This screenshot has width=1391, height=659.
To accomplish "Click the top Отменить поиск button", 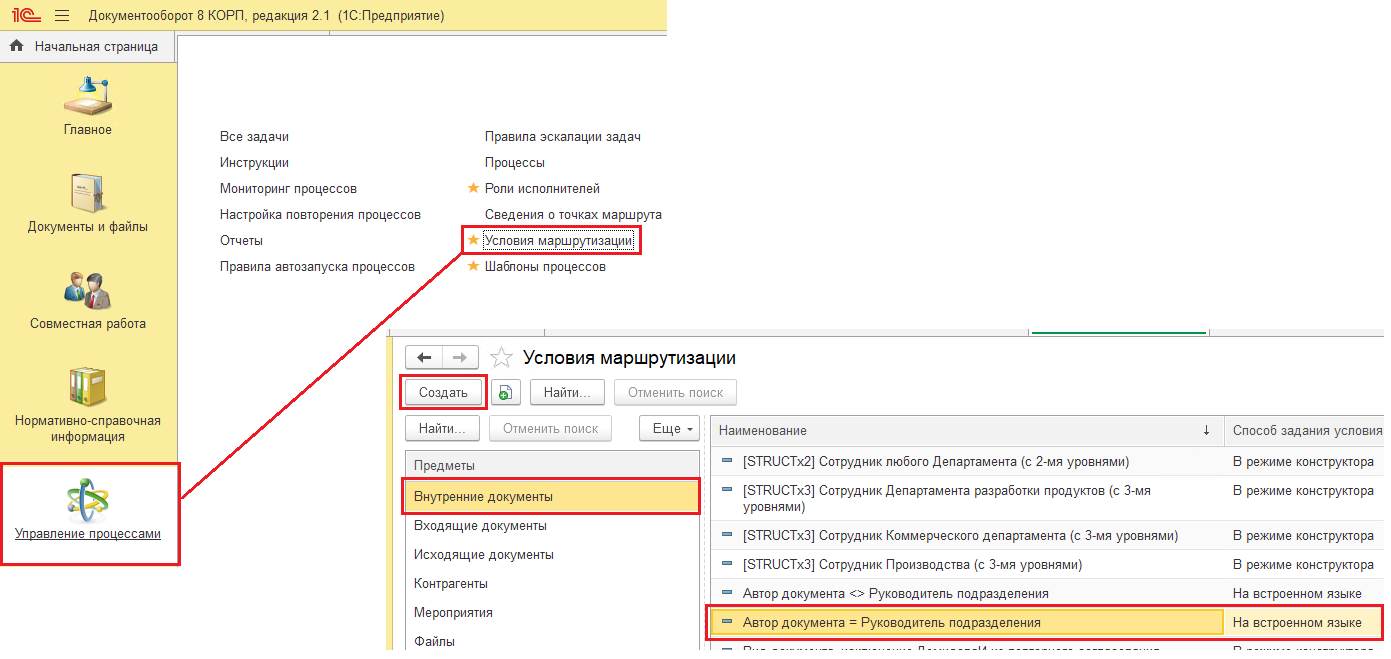I will pyautogui.click(x=675, y=392).
